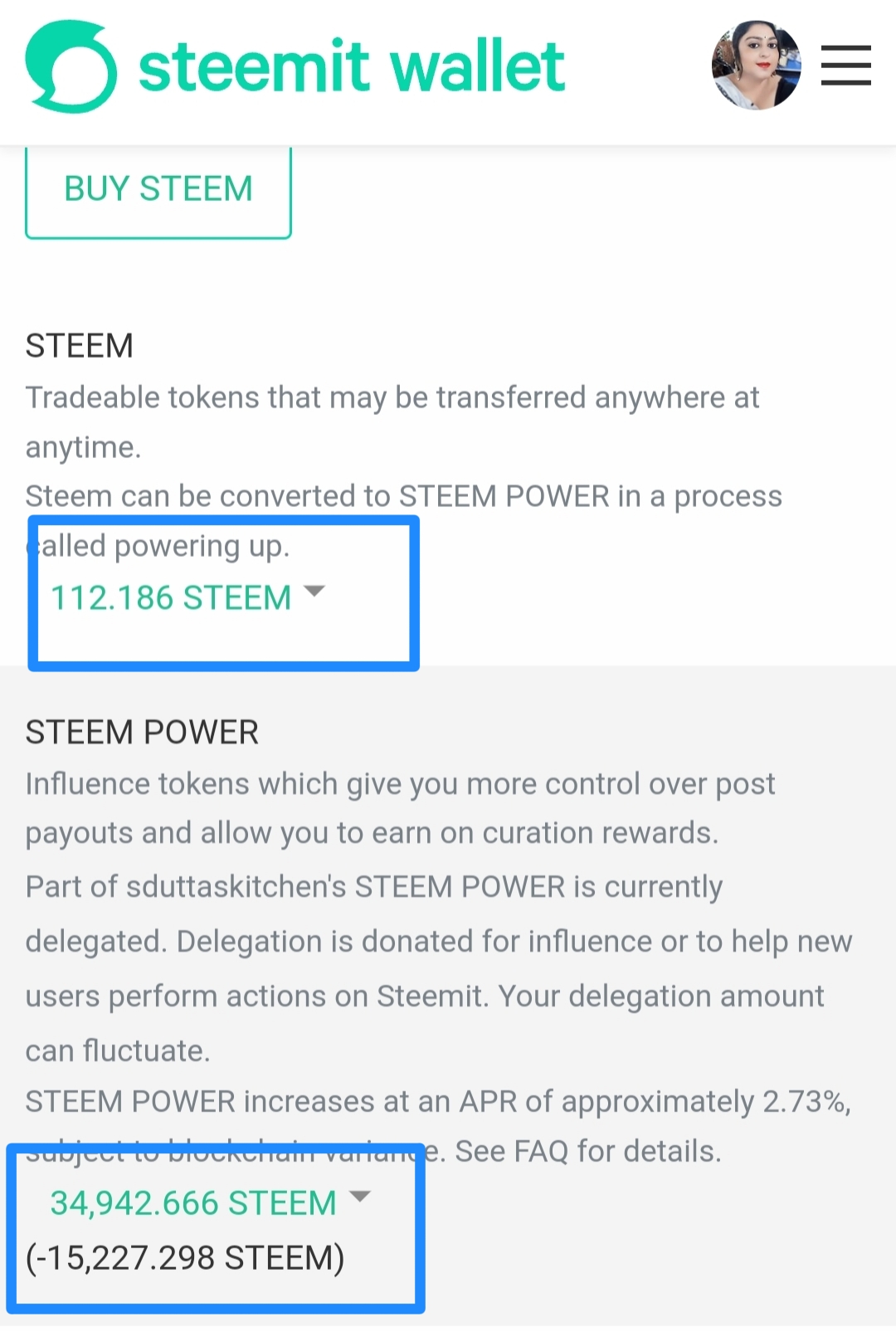Click the Steemit speech-bubble logo icon
Image resolution: width=896 pixels, height=1331 pixels.
[x=71, y=66]
